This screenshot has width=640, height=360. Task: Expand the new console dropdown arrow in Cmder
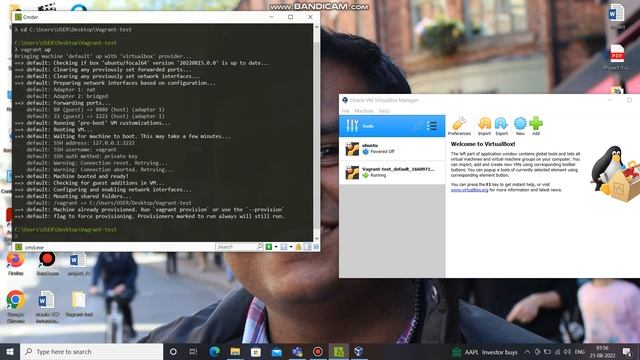coord(276,247)
